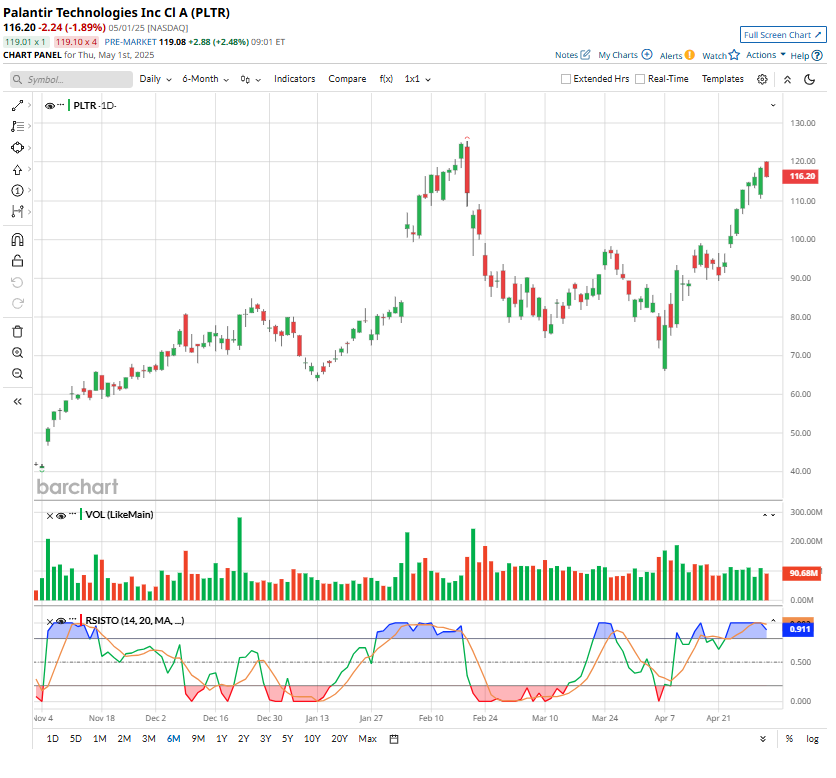Switch to dark mode with moon icon
The width and height of the screenshot is (836, 778).
tap(809, 79)
